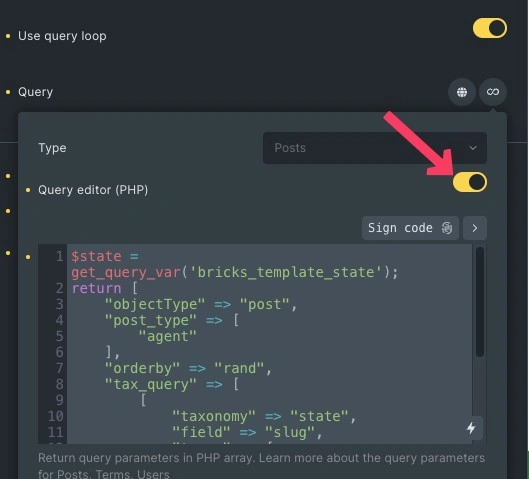Click the chevron arrow in Type dropdown
This screenshot has height=479, width=529.
coord(473,148)
